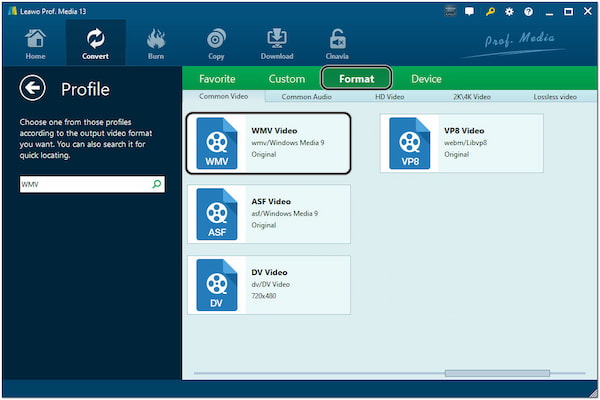Open settings gear in title bar
The image size is (600, 400).
(510, 12)
